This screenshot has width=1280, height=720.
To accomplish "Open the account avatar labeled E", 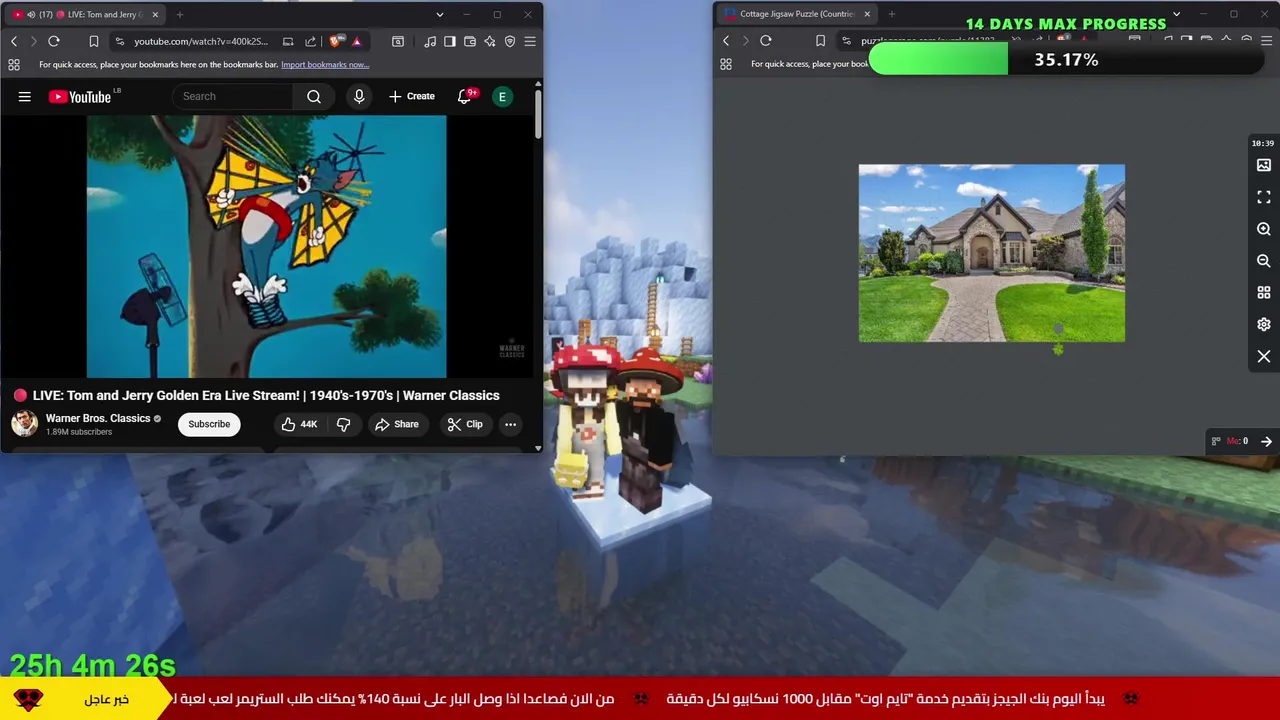I will pyautogui.click(x=503, y=96).
